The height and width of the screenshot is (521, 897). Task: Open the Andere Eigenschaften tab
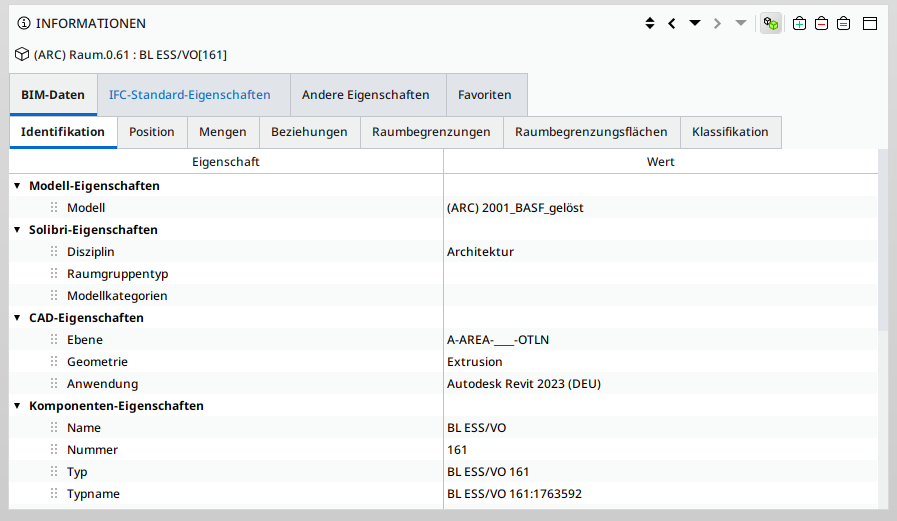pyautogui.click(x=366, y=94)
